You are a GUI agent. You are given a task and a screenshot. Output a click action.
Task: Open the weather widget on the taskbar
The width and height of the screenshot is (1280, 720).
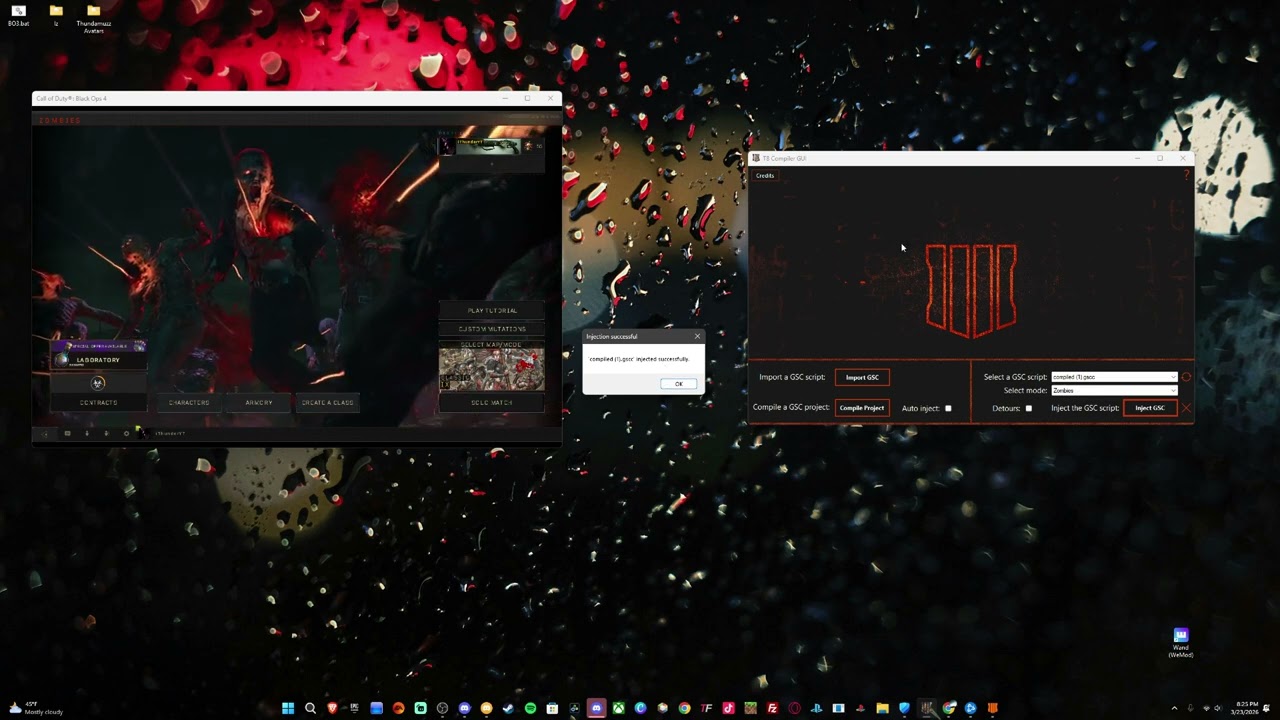pos(36,708)
